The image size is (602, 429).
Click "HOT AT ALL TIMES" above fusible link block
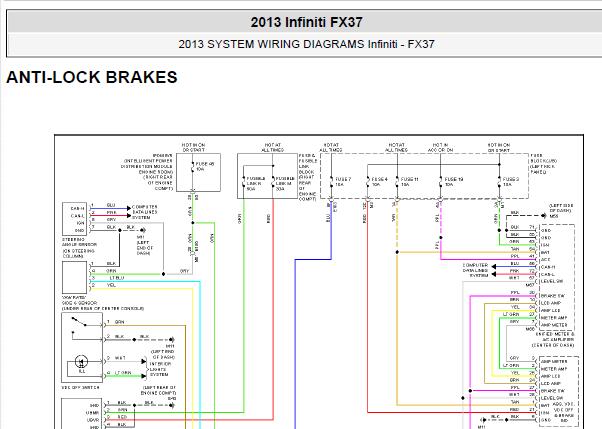[273, 147]
